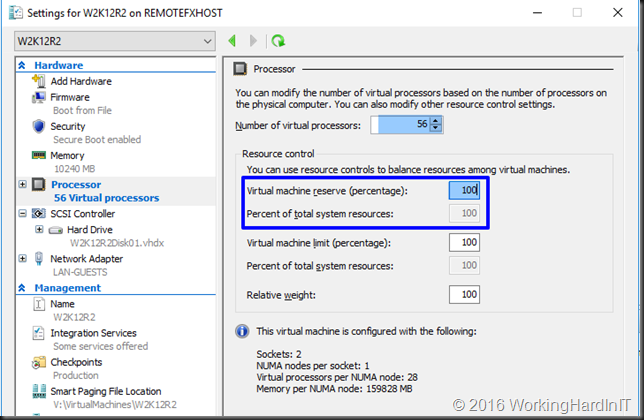Screen dimensions: 644x420
Task: Expand the Hard Drive tree node
Action: pos(39,229)
